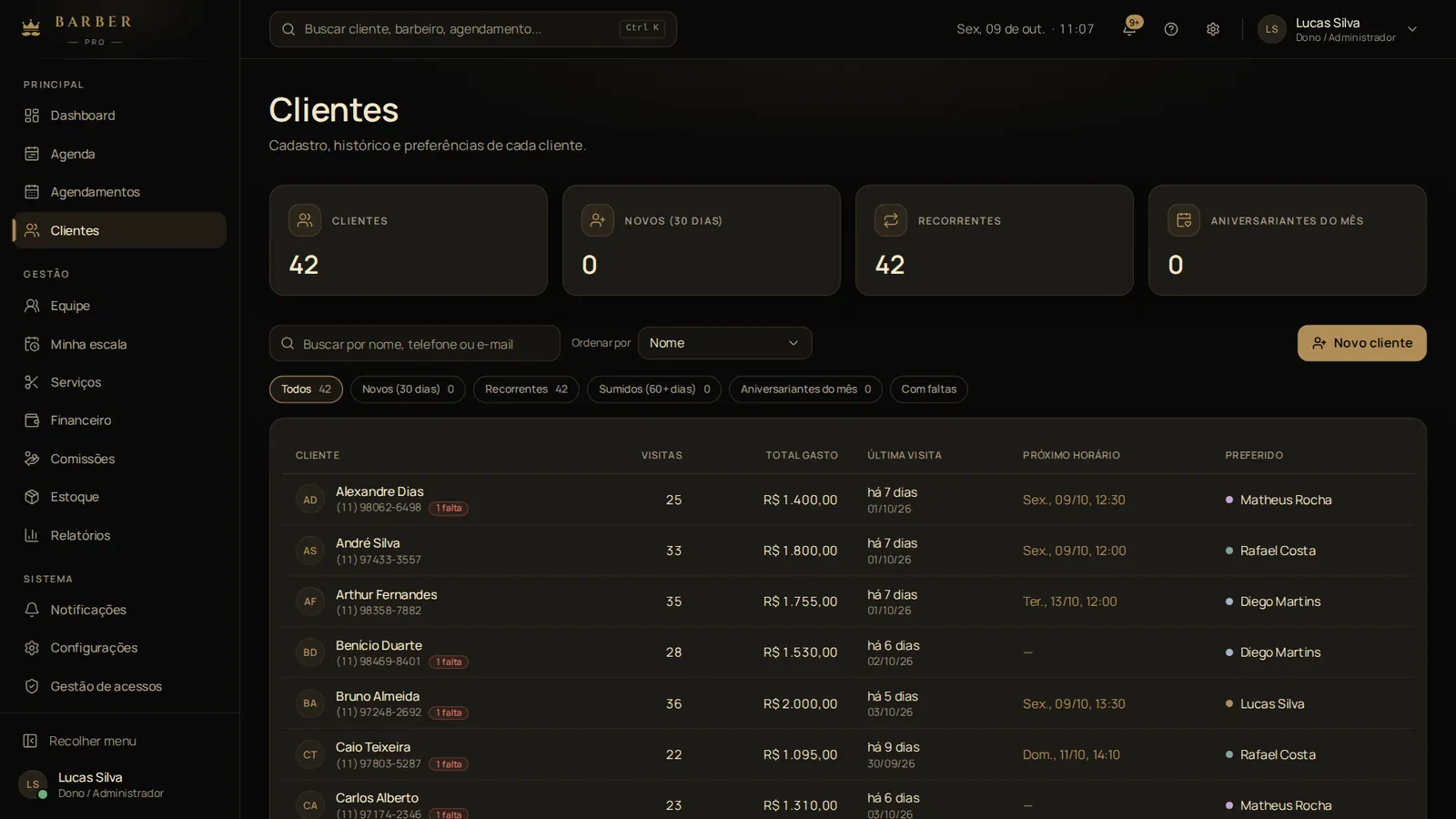Image resolution: width=1456 pixels, height=819 pixels.
Task: Open the help question mark icon
Action: (x=1171, y=29)
